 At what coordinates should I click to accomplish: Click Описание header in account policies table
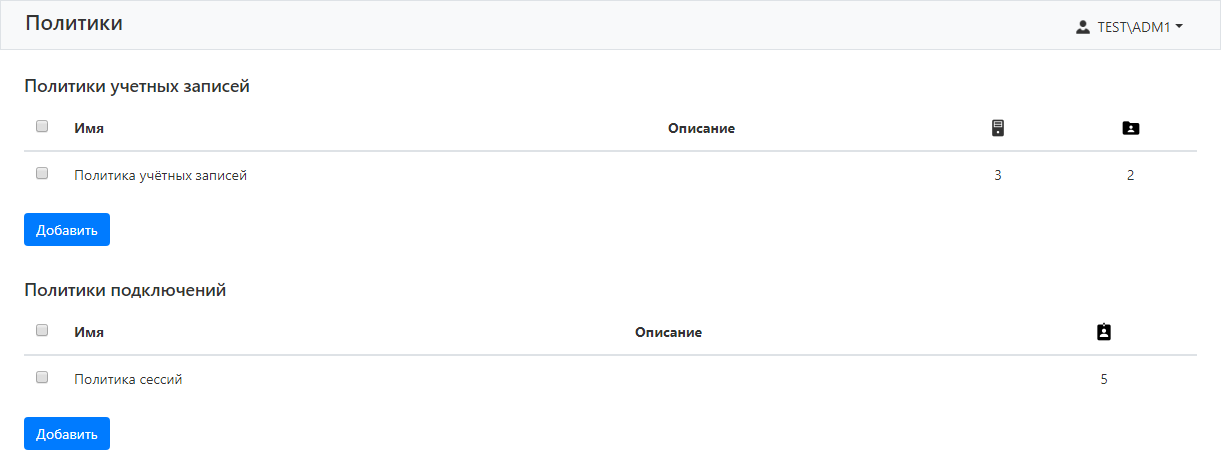pyautogui.click(x=701, y=128)
